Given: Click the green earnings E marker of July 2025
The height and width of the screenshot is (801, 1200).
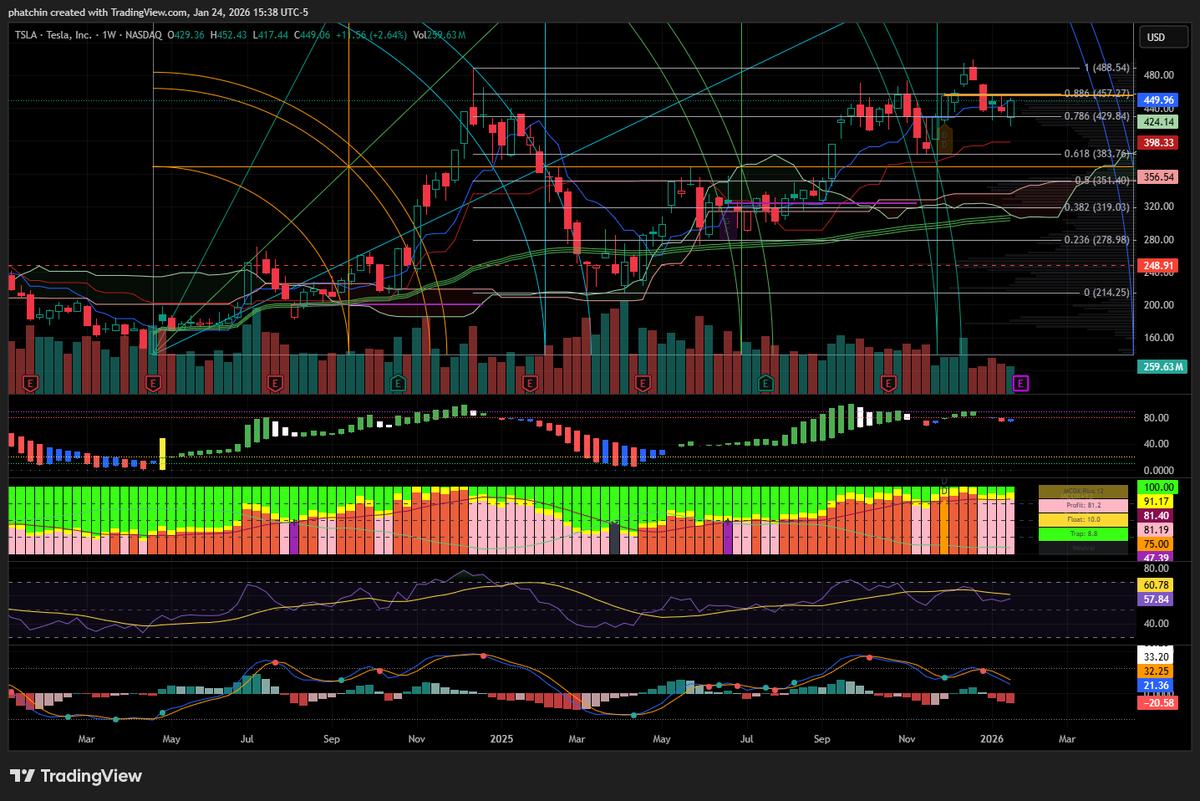Looking at the screenshot, I should pyautogui.click(x=766, y=382).
